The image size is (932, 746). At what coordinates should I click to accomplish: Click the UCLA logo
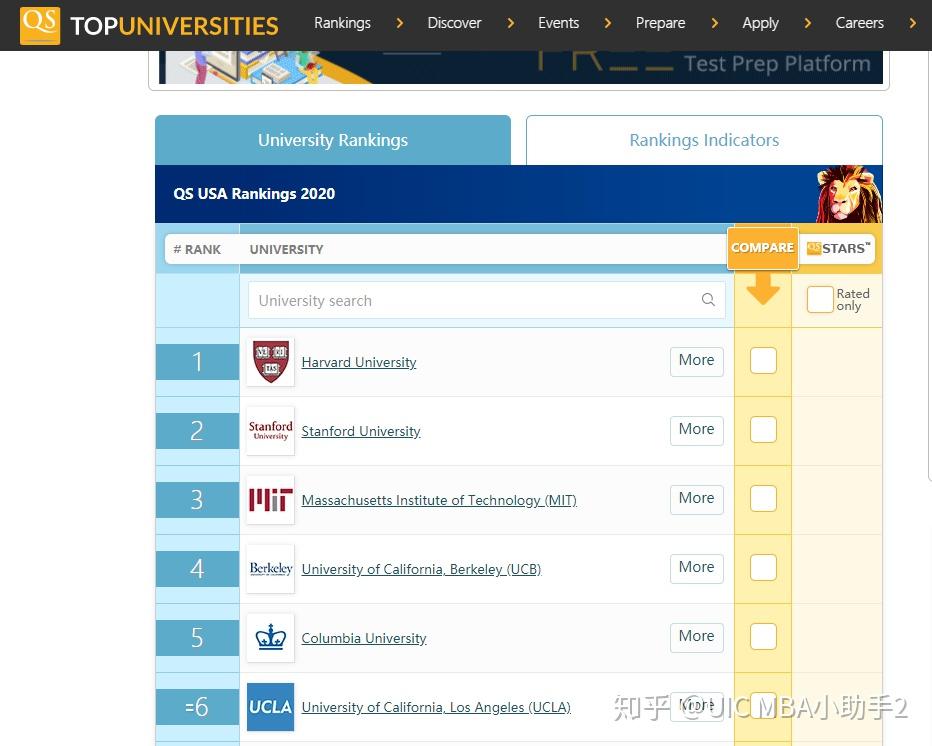point(270,707)
